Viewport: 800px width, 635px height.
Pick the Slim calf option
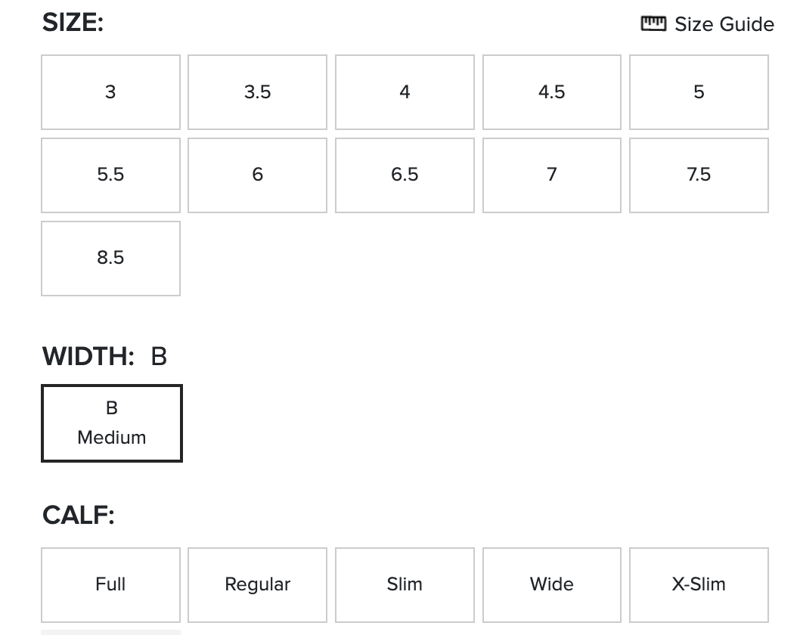[x=404, y=585]
